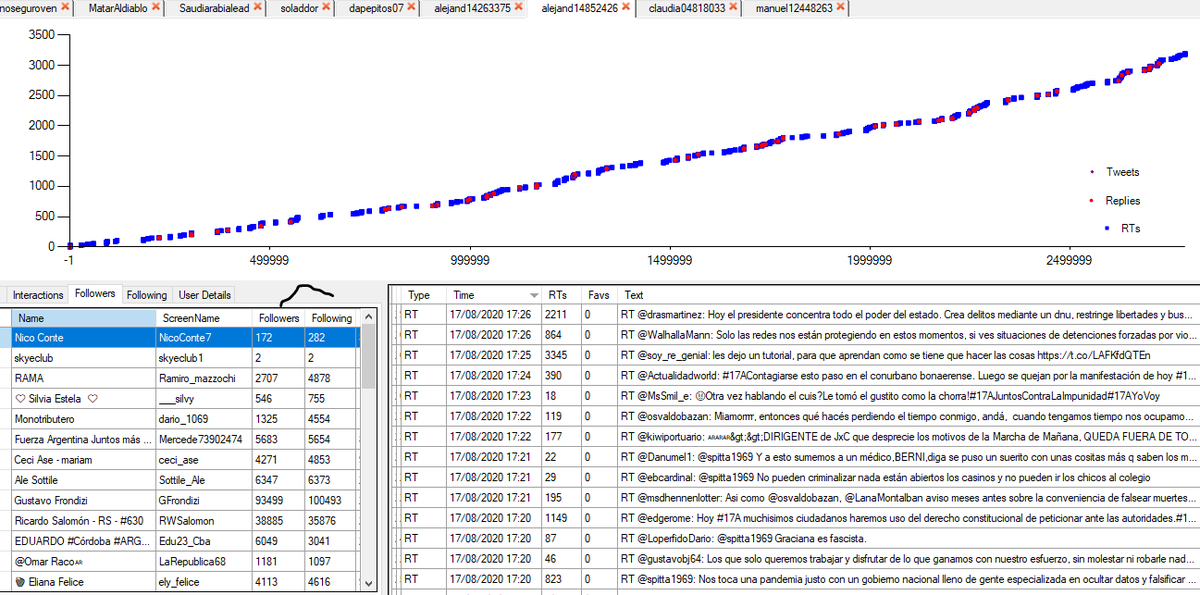Open the User Details sub-tab

point(204,295)
